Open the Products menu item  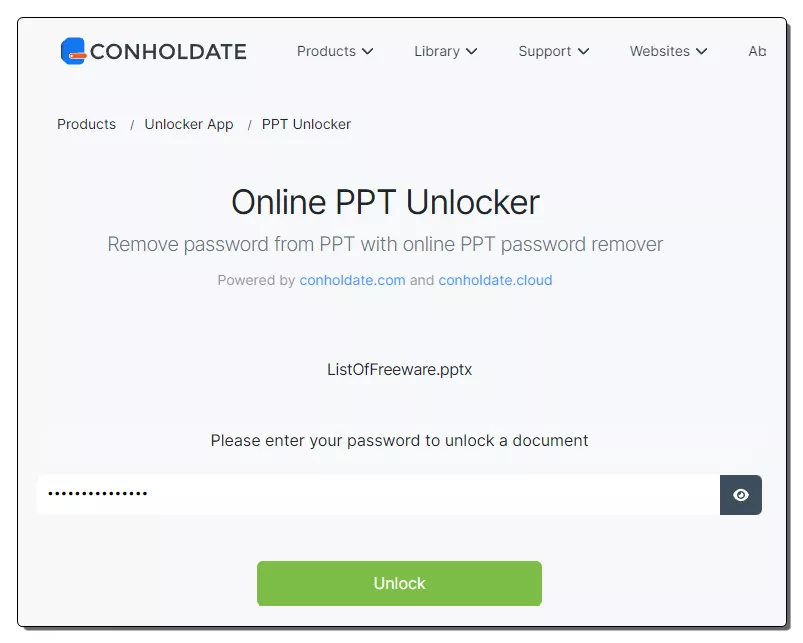pos(326,51)
